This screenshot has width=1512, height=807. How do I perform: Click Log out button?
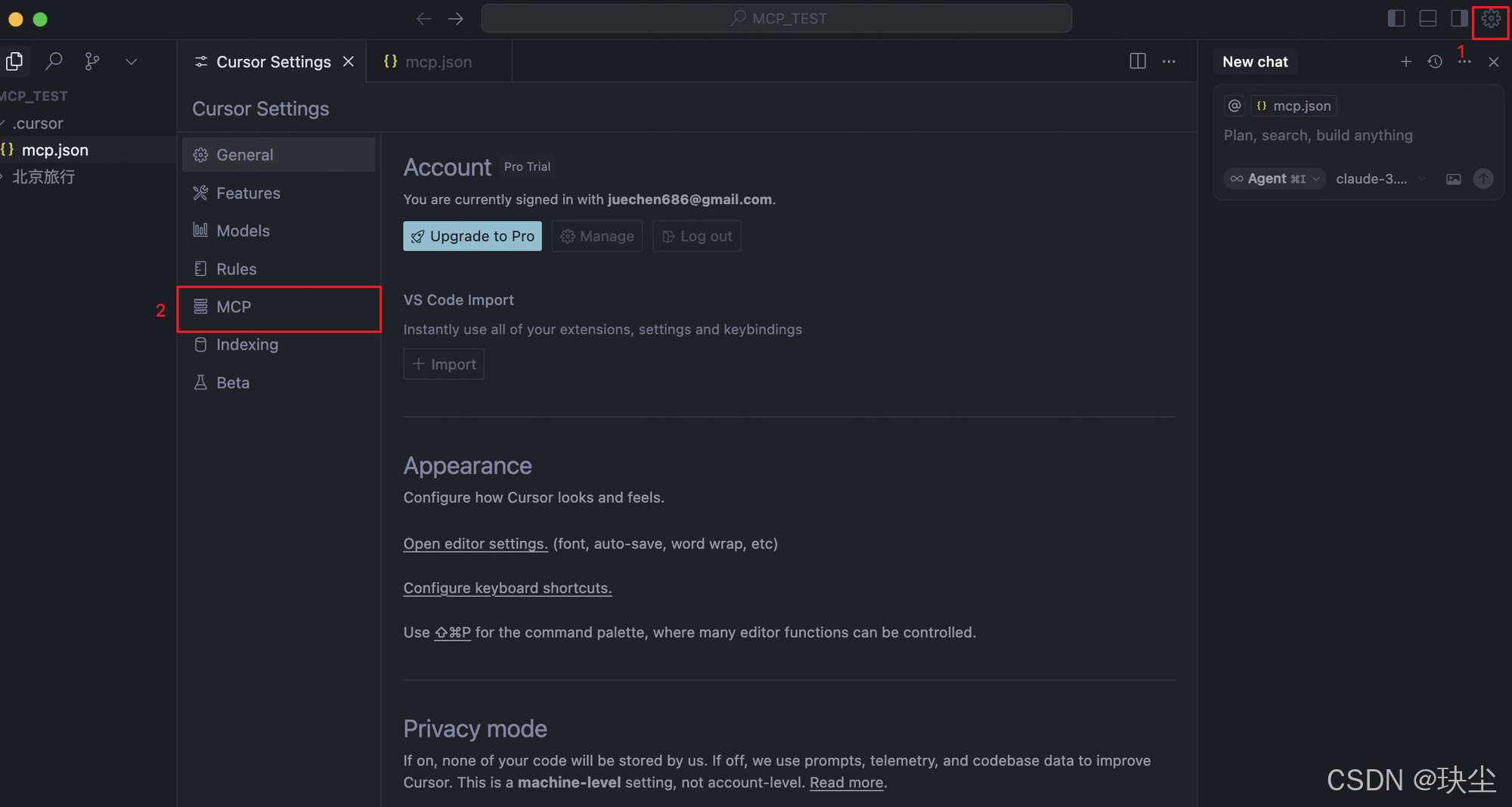(x=697, y=237)
